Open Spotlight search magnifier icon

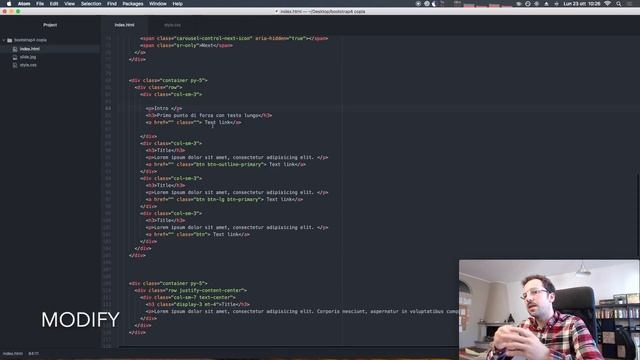pos(619,4)
